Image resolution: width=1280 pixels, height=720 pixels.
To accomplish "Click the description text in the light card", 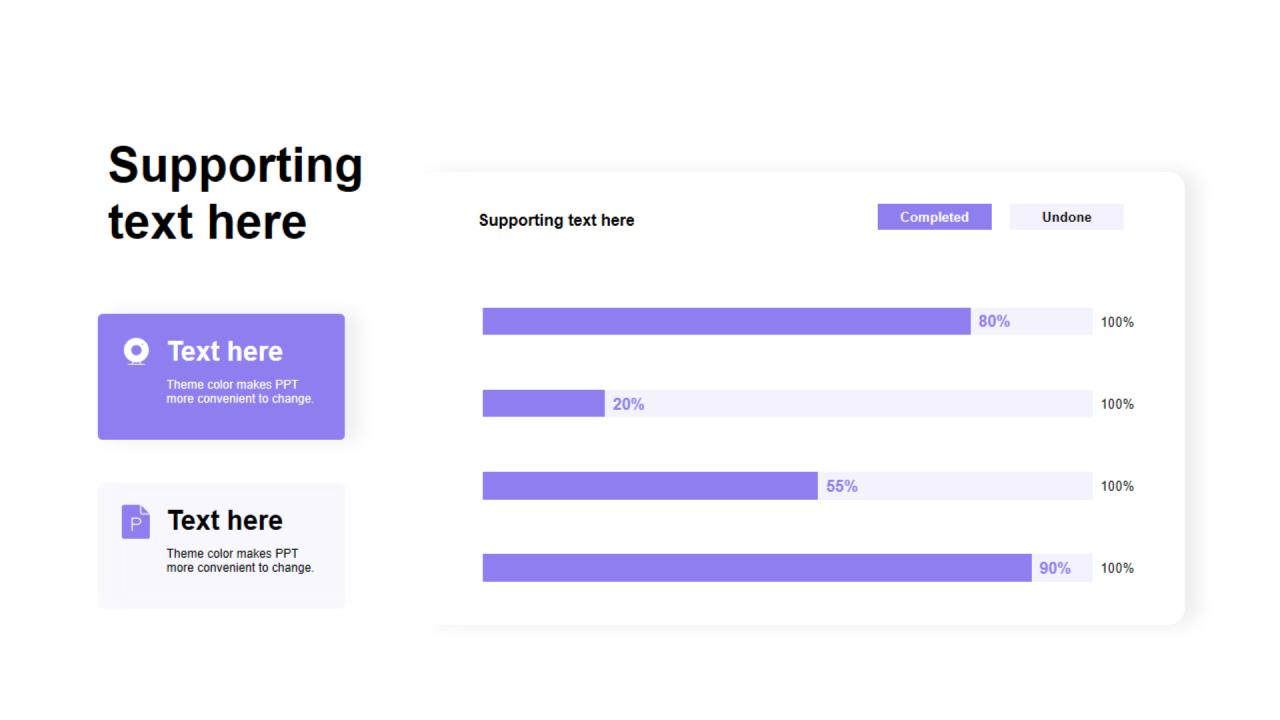I will tap(240, 560).
